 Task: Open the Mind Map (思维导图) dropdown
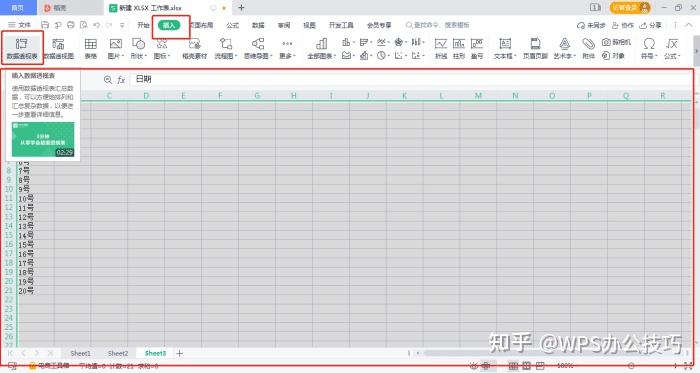click(258, 48)
